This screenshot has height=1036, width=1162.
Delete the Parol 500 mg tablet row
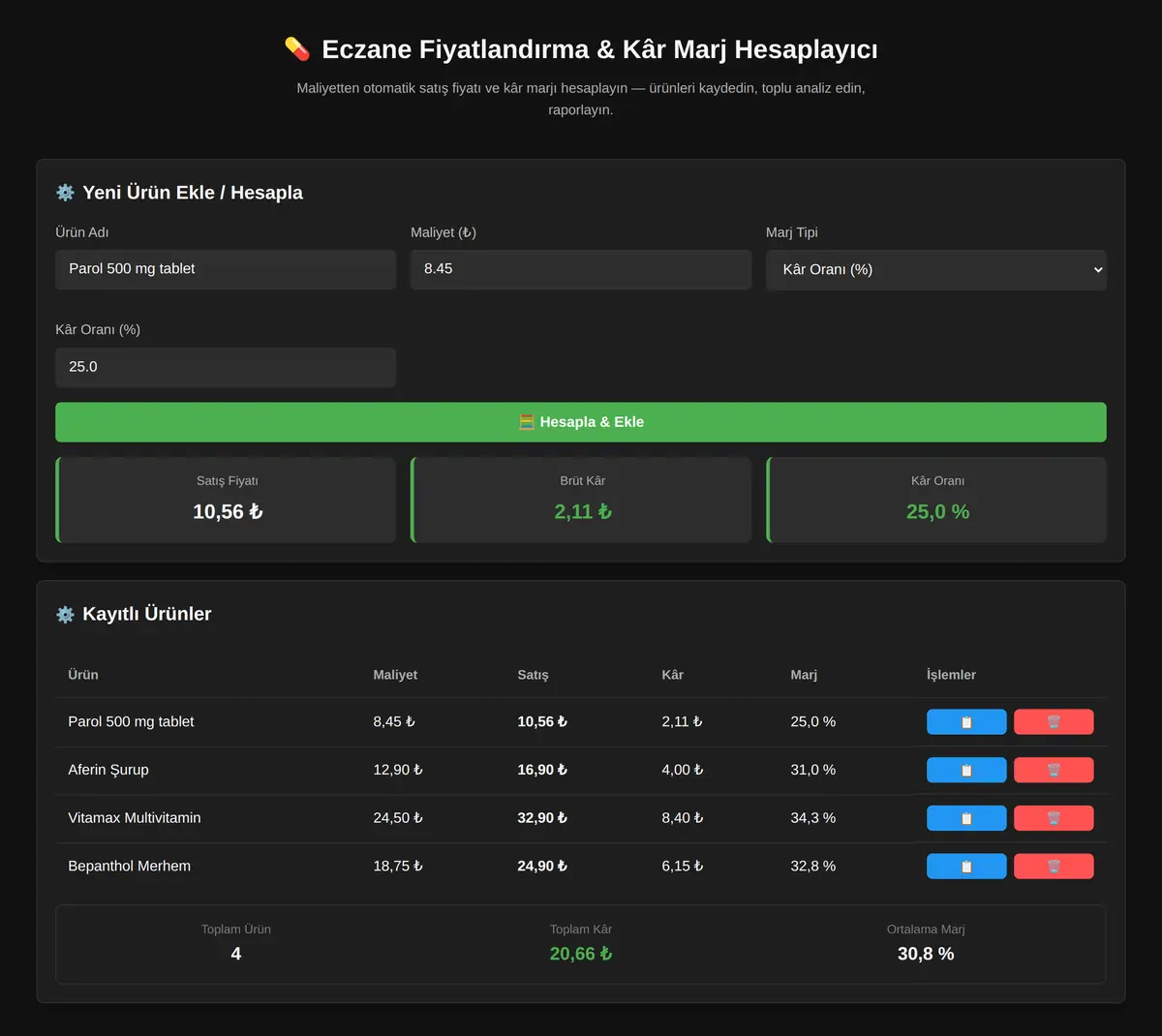point(1054,721)
